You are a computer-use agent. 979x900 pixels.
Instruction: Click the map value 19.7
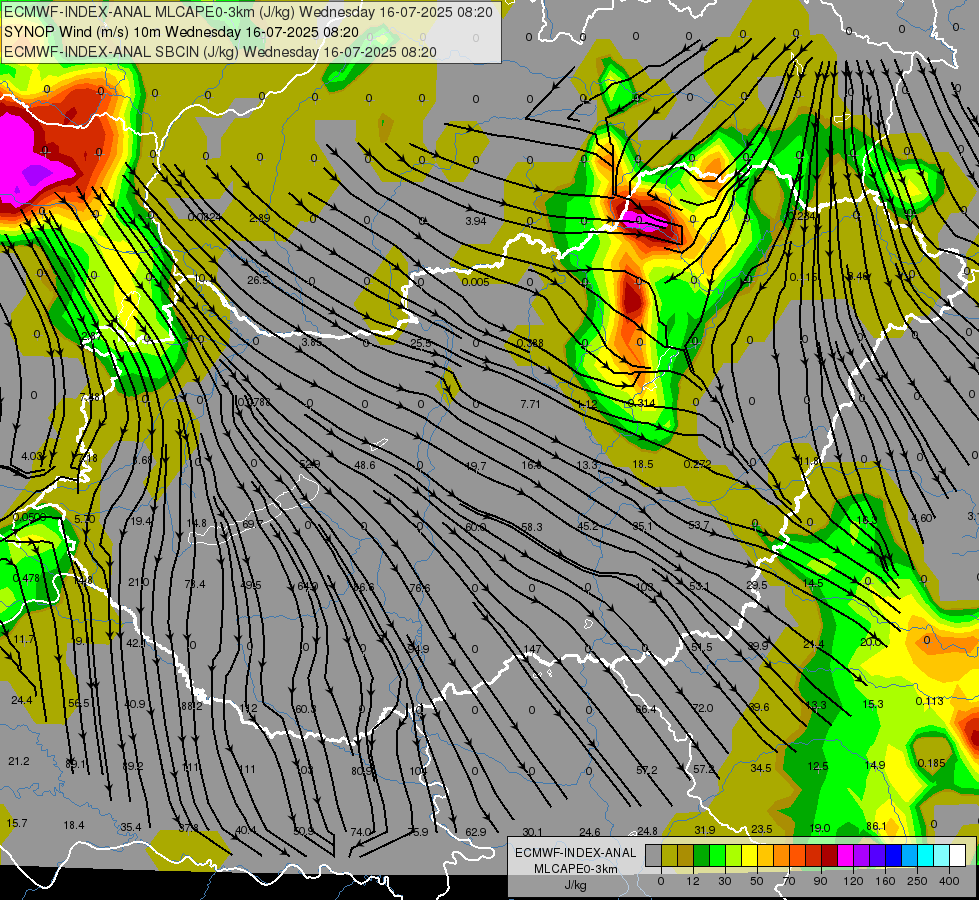(x=476, y=466)
